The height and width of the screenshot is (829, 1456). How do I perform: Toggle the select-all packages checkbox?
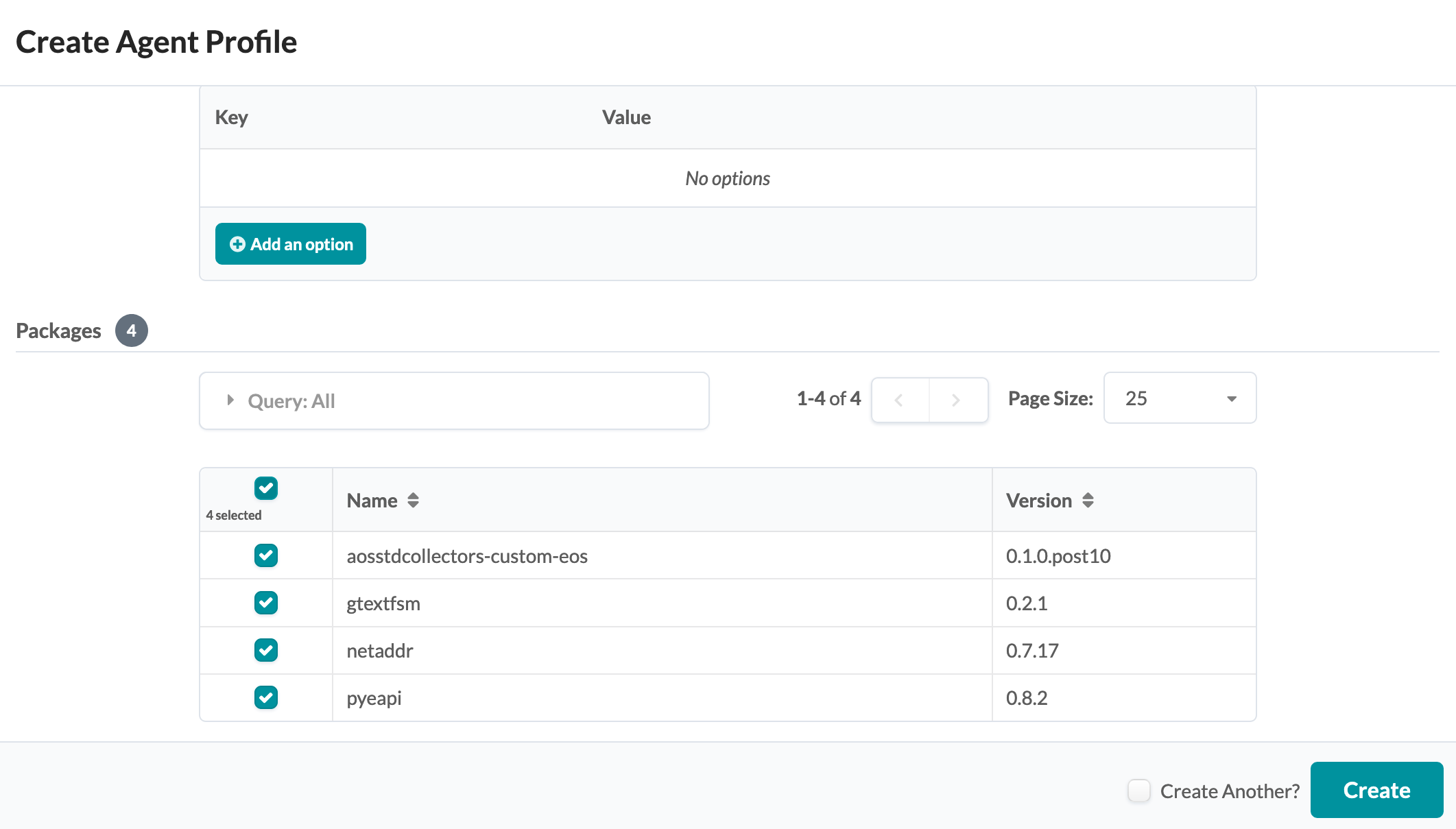click(266, 488)
